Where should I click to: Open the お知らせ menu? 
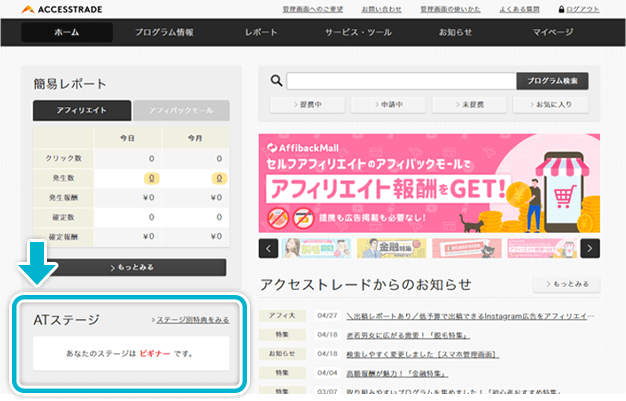(456, 32)
